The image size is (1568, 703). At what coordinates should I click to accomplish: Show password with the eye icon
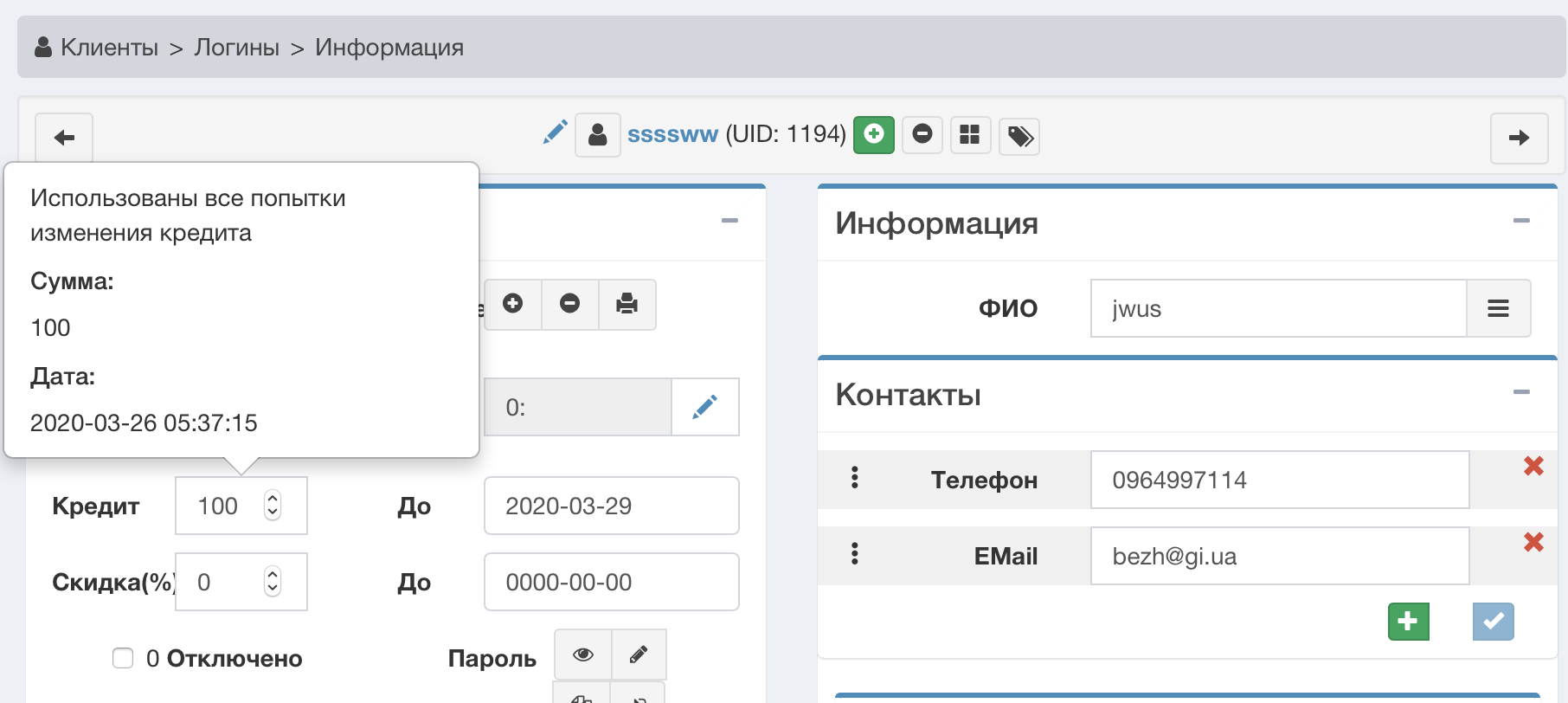point(582,655)
